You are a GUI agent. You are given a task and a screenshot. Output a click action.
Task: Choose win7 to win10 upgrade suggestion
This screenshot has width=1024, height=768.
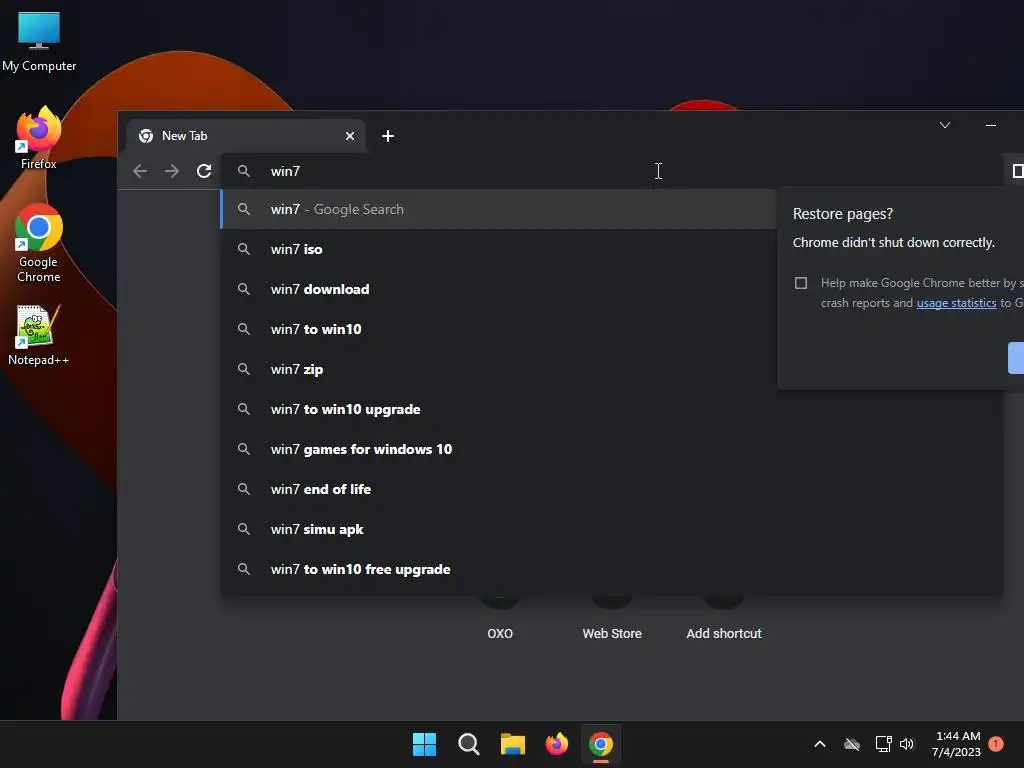pyautogui.click(x=612, y=409)
